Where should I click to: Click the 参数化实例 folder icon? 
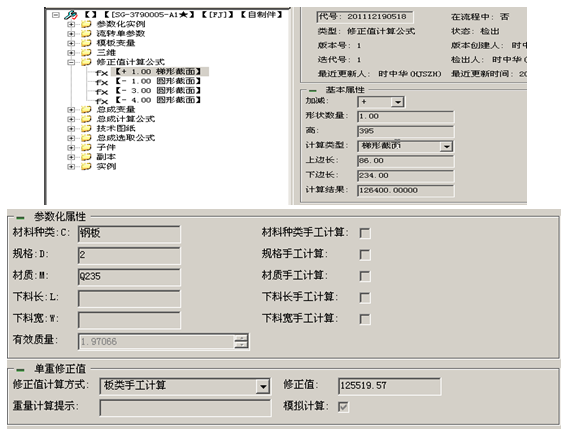click(x=86, y=24)
